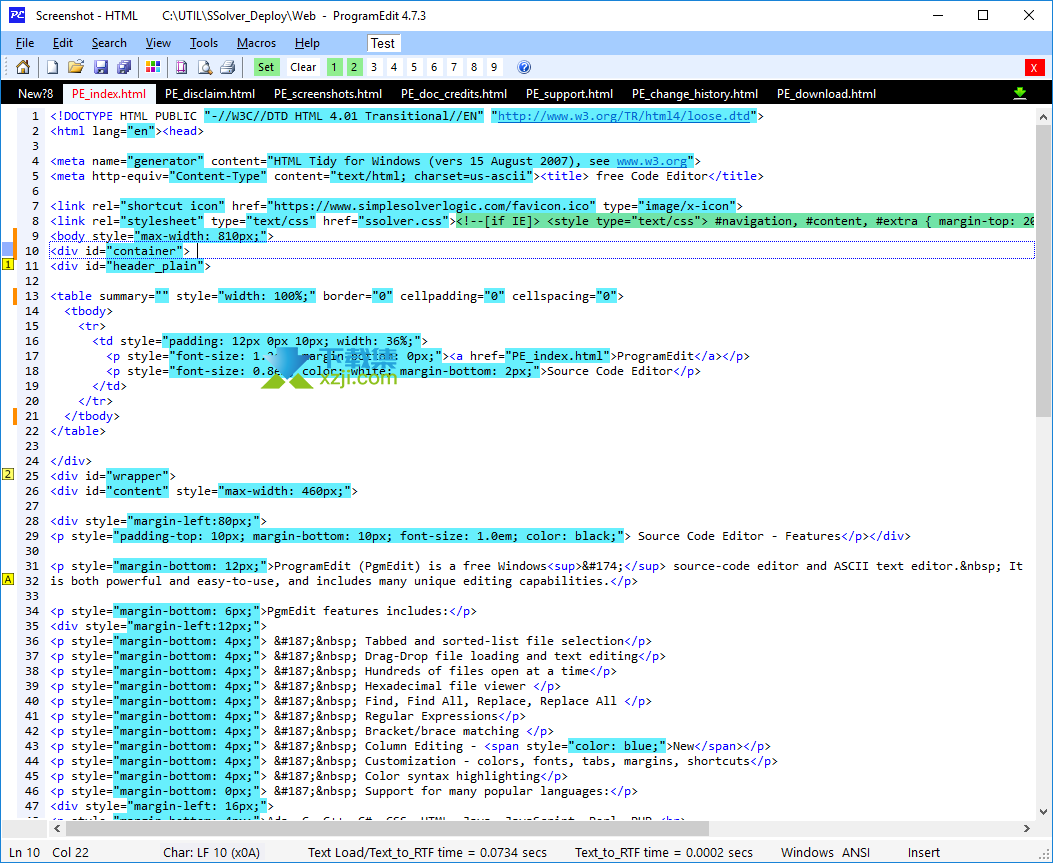Click the text 'Regular Expressions' on line 41
The width and height of the screenshot is (1053, 863).
(432, 716)
